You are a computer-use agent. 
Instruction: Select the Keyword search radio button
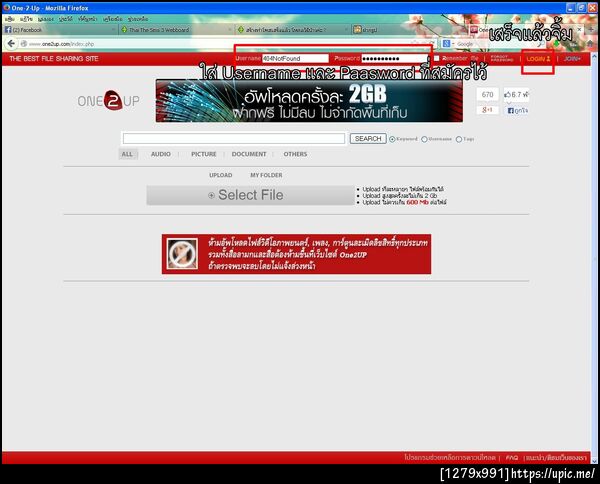(x=392, y=139)
